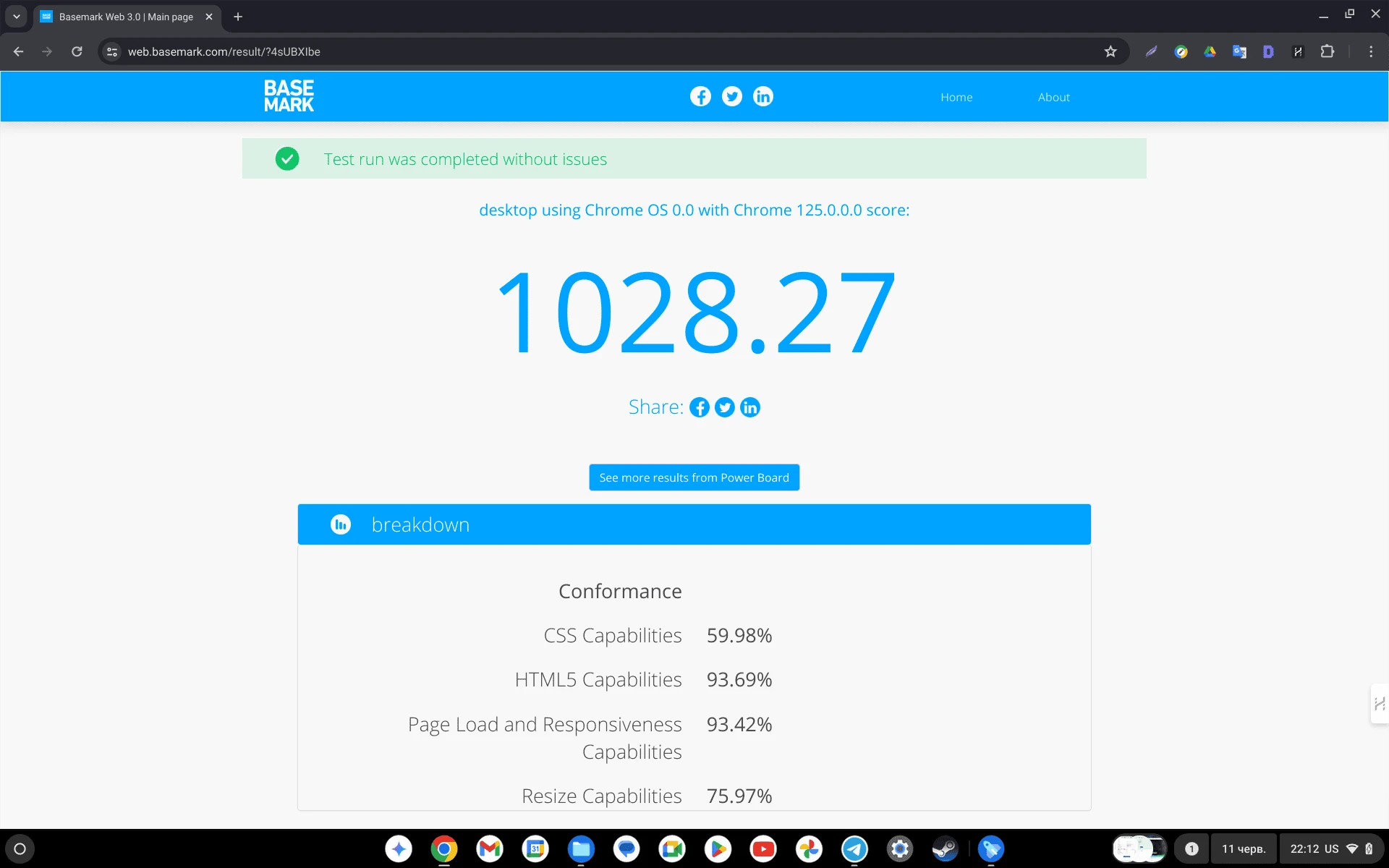Select the HTML5 Capabilities value 93.69%
1389x868 pixels.
(739, 679)
